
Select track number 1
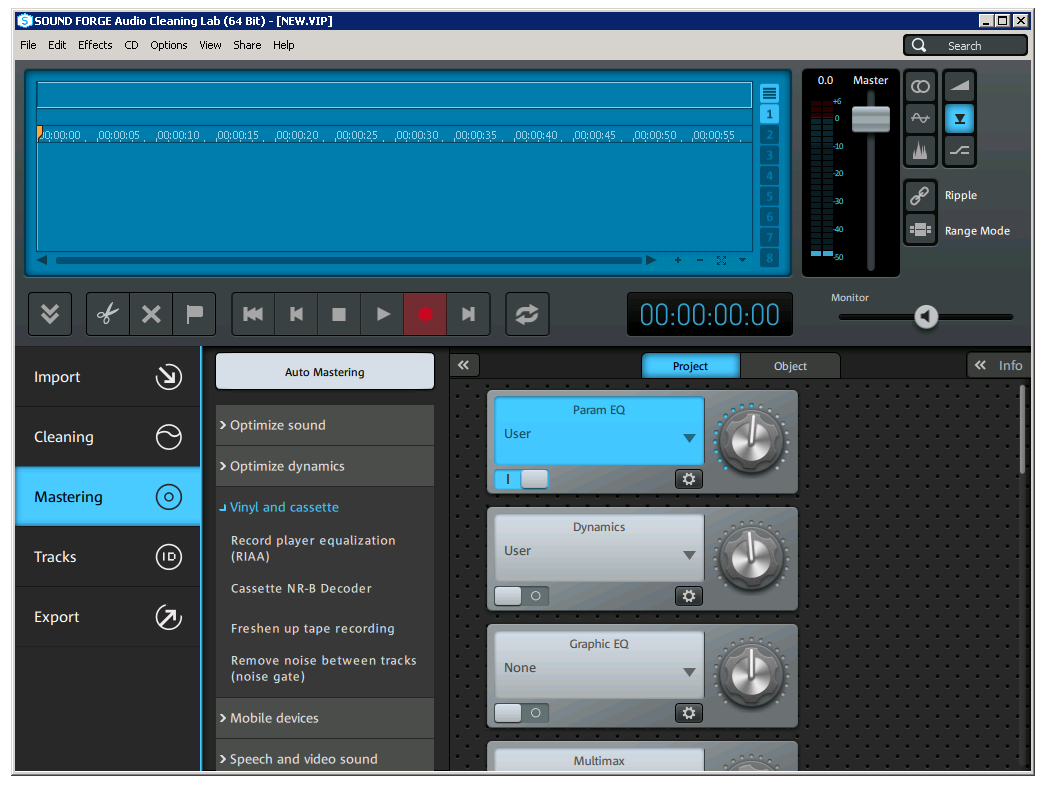coord(769,114)
